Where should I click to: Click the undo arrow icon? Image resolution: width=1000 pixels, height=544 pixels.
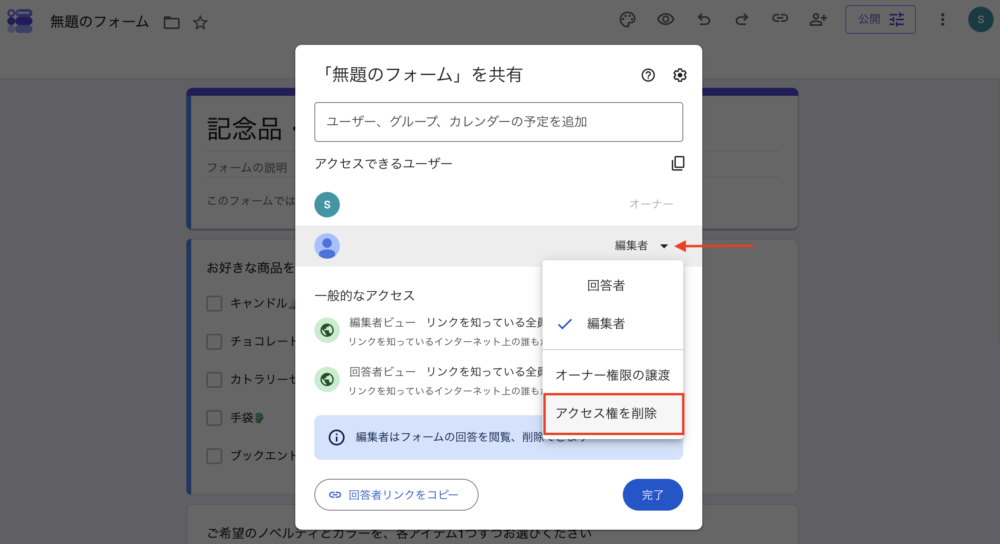pos(703,20)
